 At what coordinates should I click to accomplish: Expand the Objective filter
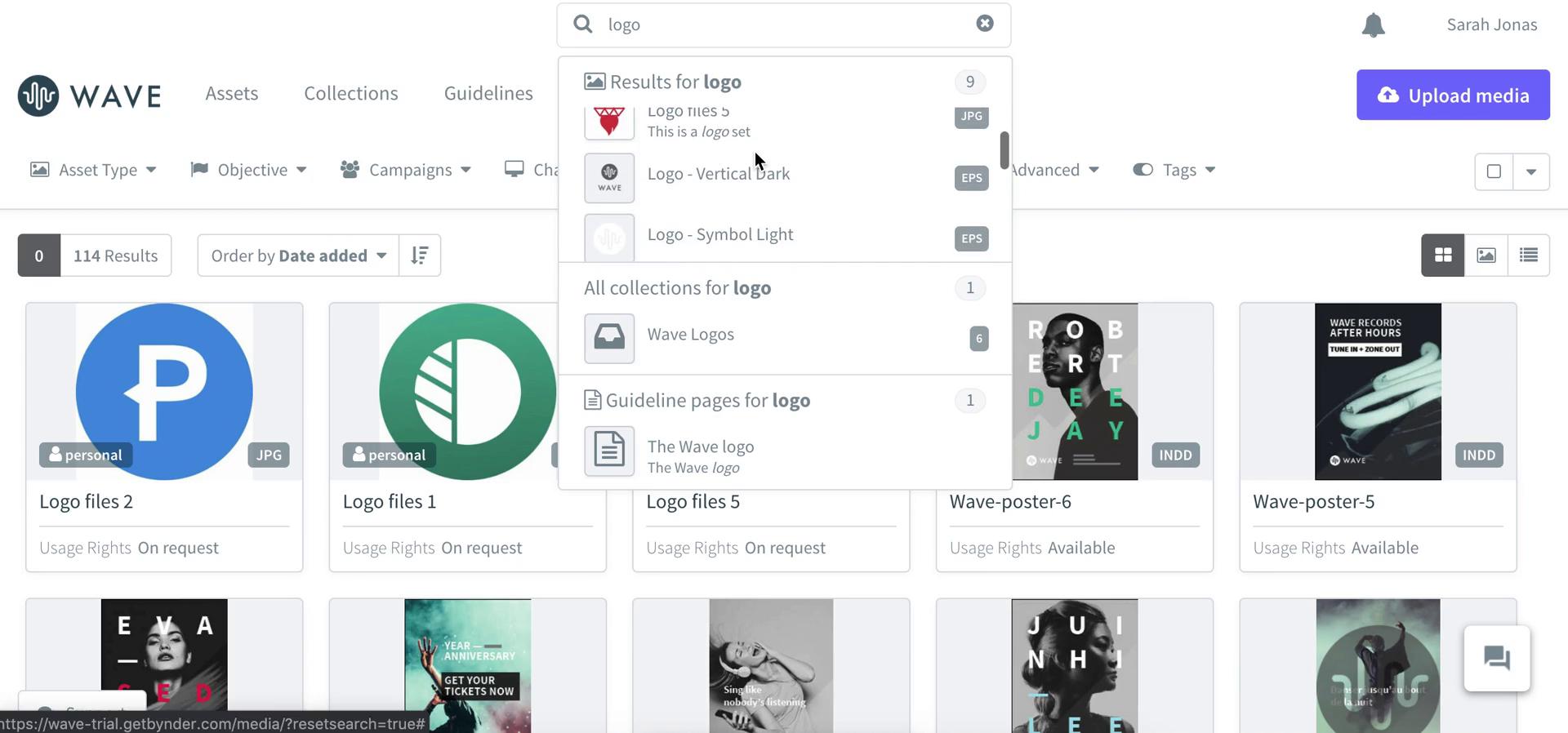(248, 170)
